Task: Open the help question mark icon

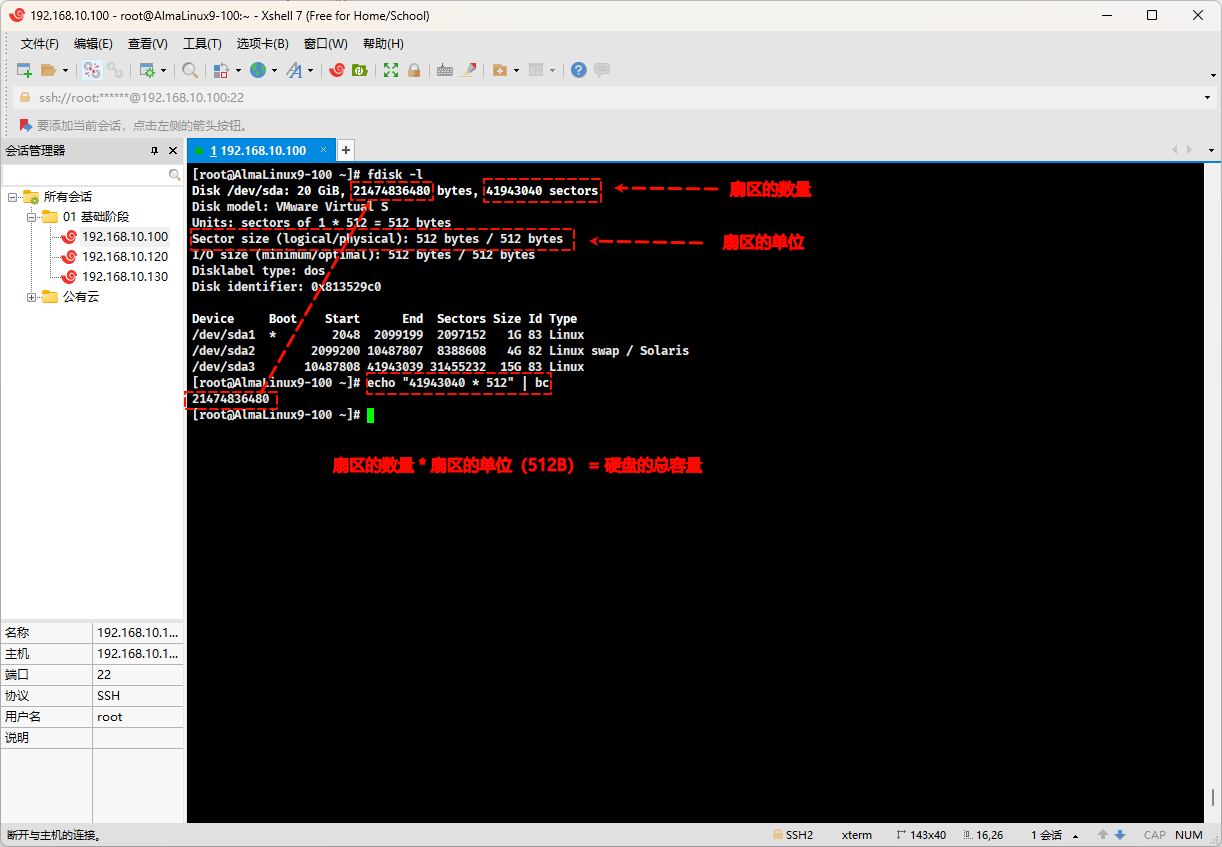Action: [x=578, y=70]
